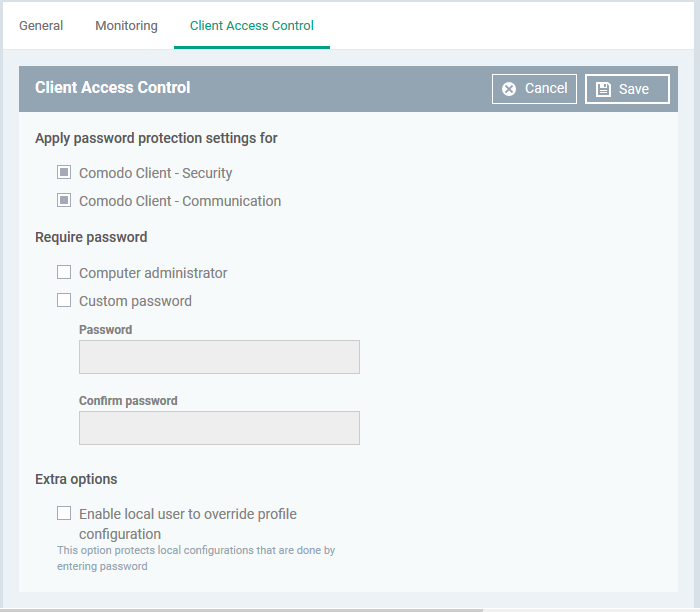Open the Monitoring tab
The image size is (700, 612).
tap(126, 25)
